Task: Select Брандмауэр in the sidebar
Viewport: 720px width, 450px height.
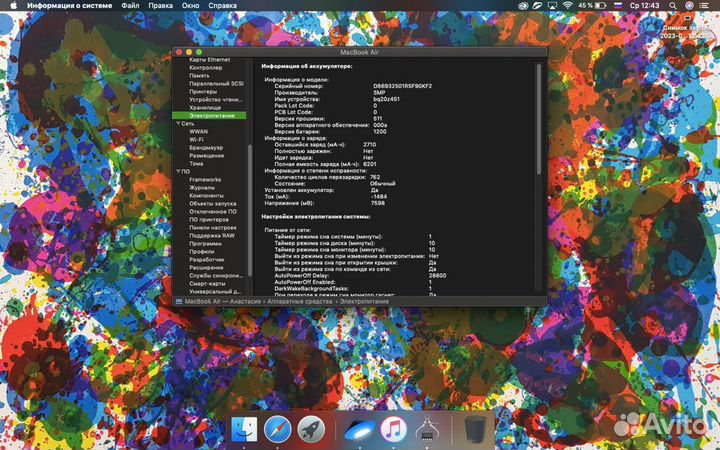Action: coord(206,148)
